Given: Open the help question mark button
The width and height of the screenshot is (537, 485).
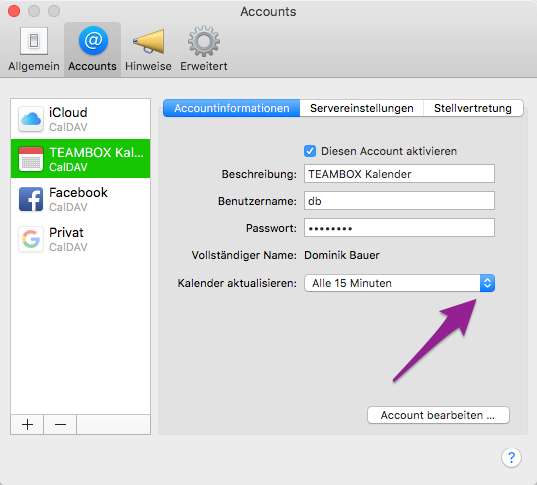Looking at the screenshot, I should pos(511,457).
